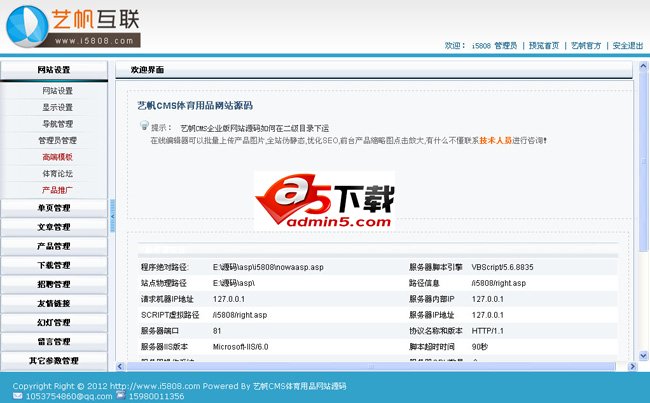Collapse the 网站设置 sidebar section
Screen dimensions: 650x403
click(54, 70)
